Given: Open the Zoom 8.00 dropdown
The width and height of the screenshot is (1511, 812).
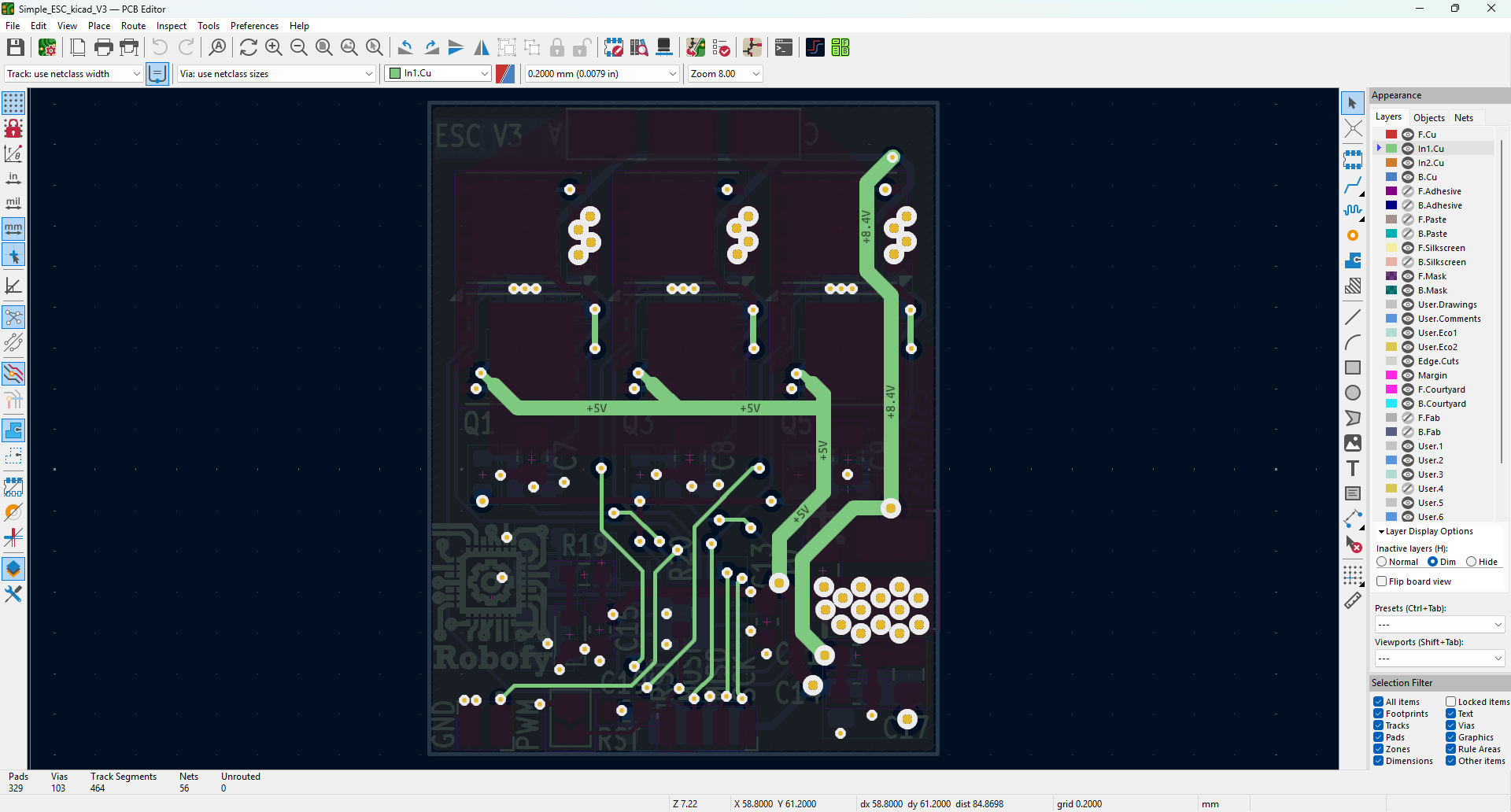Looking at the screenshot, I should click(725, 74).
